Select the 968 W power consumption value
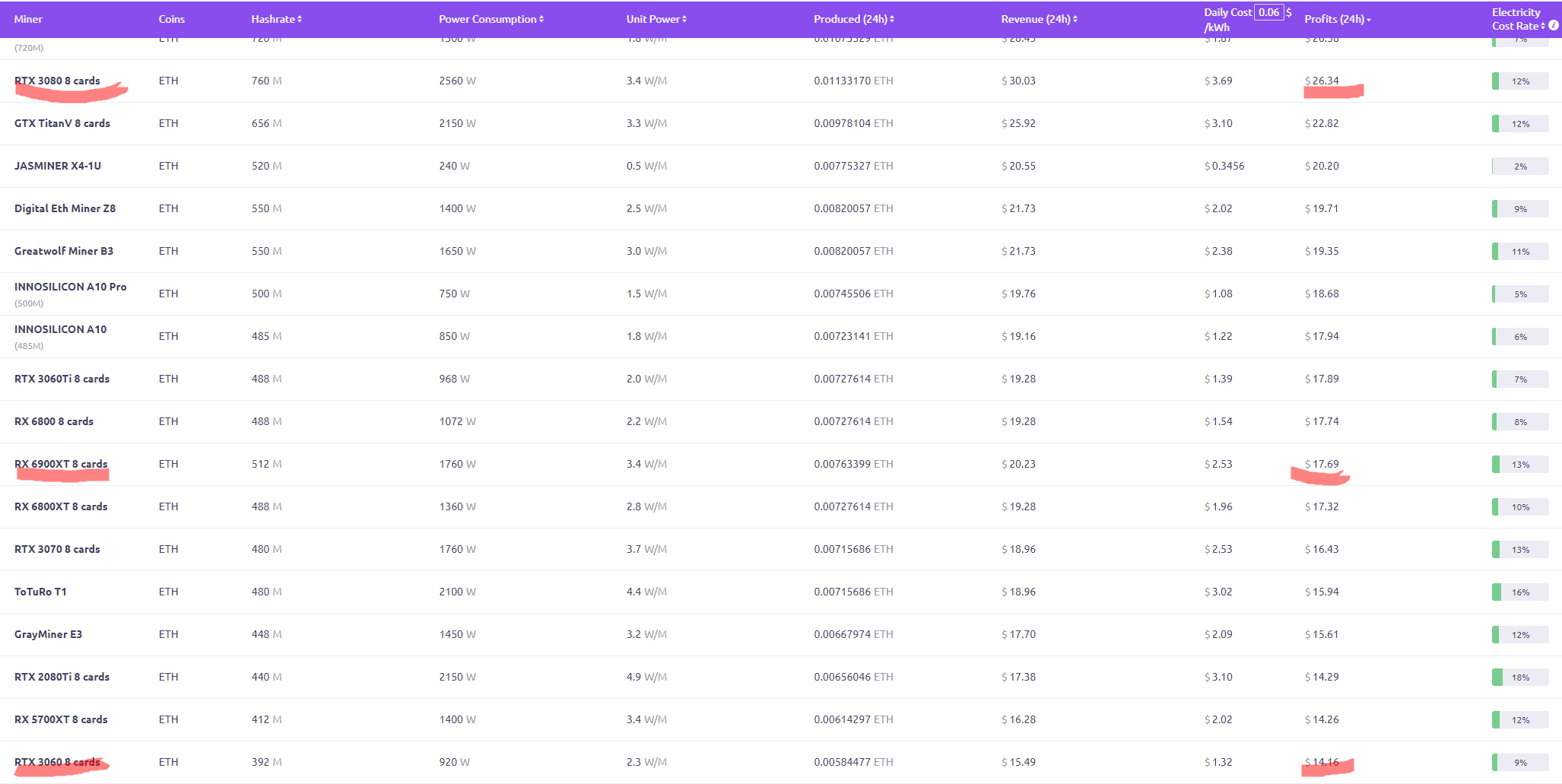 pyautogui.click(x=455, y=379)
